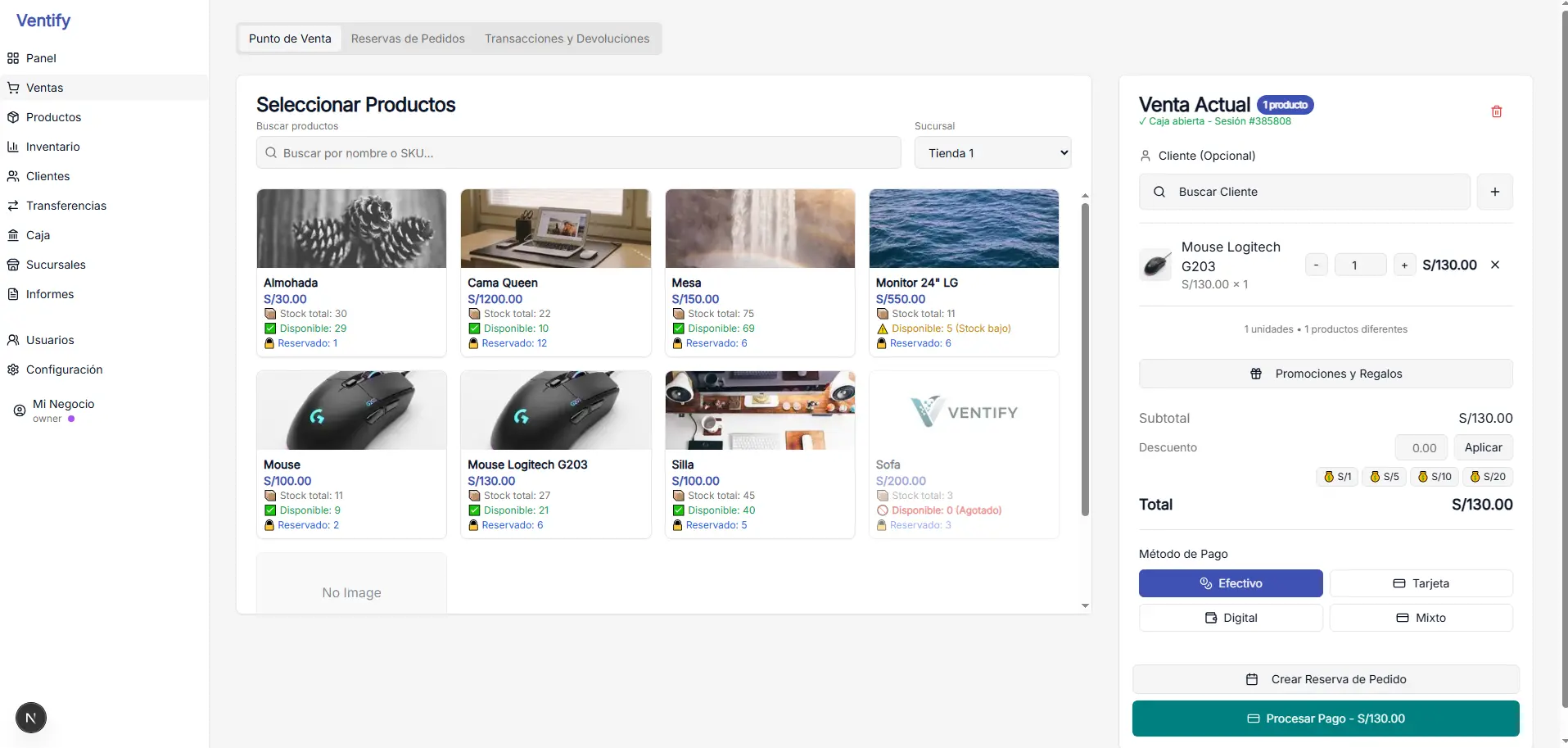Remove Mouse Logitech G203 with the X icon
Image resolution: width=1568 pixels, height=748 pixels.
(1494, 265)
